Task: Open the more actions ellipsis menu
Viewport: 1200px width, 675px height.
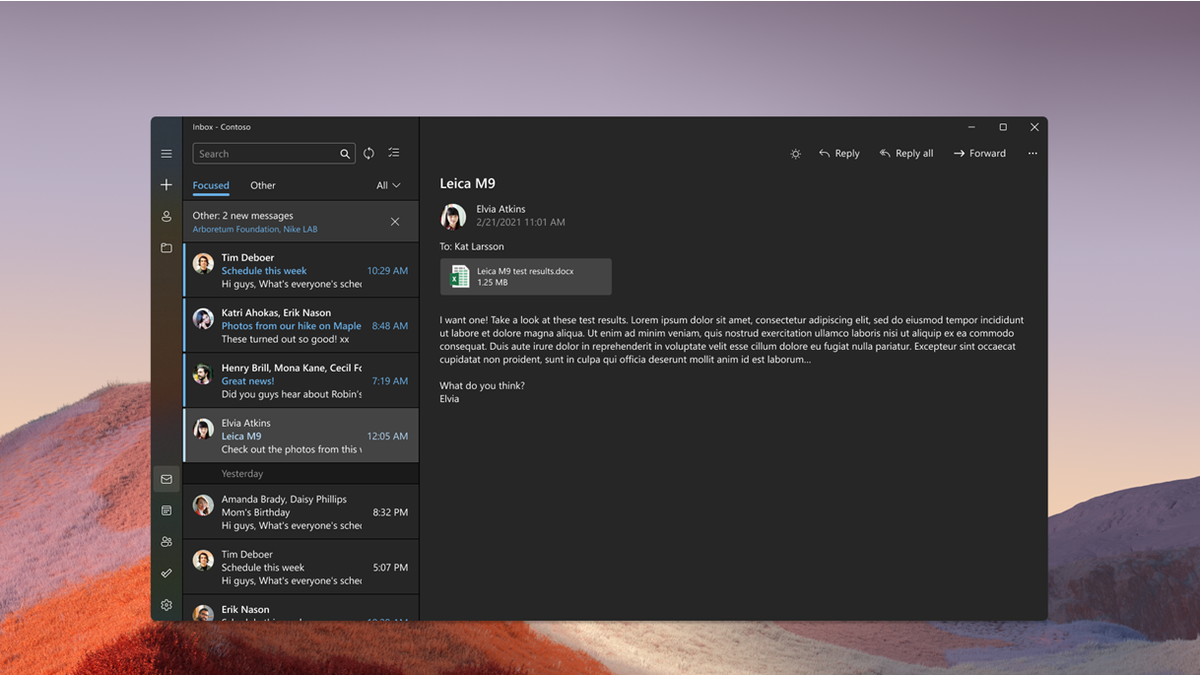Action: [x=1033, y=153]
